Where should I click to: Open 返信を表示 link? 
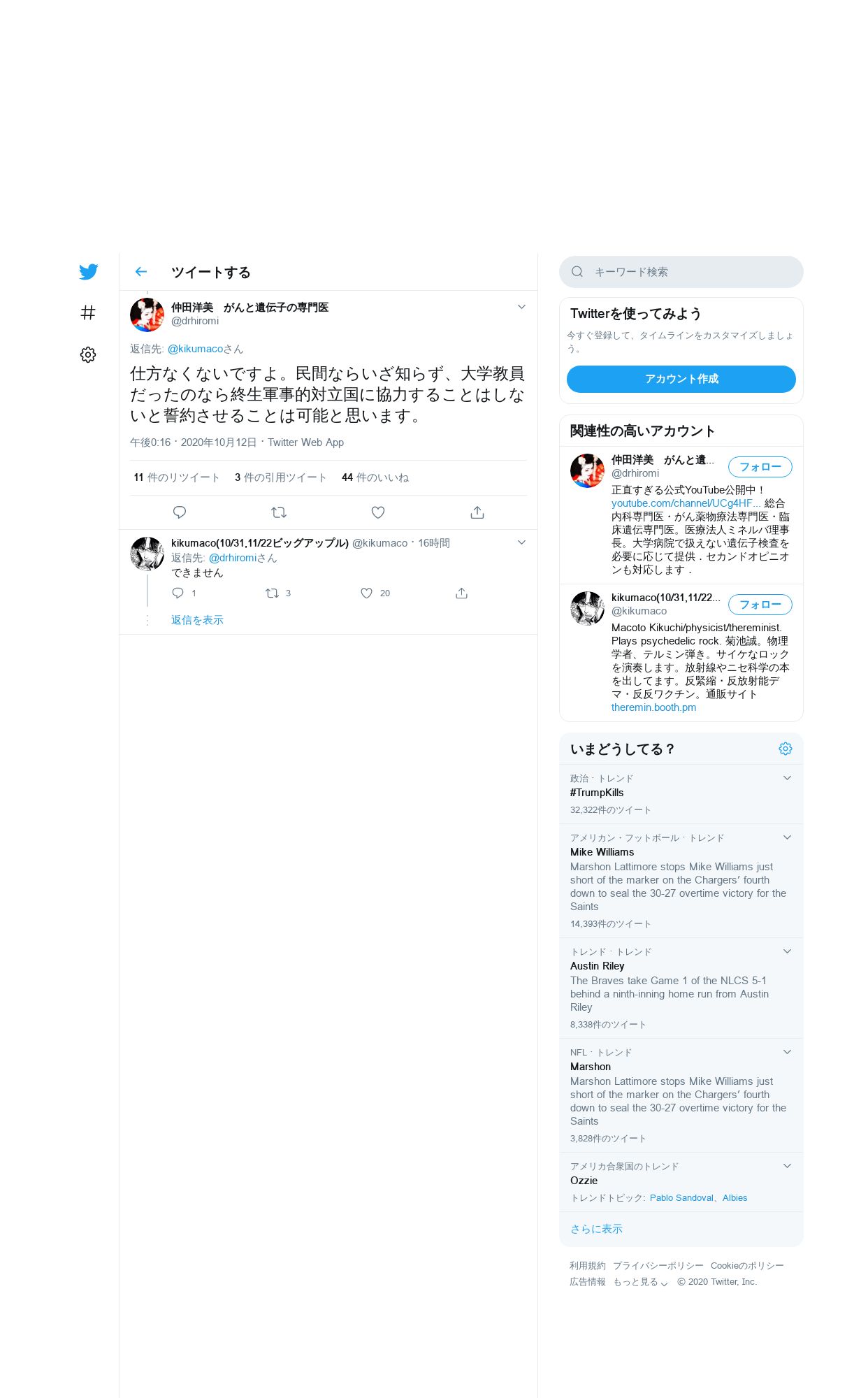197,620
